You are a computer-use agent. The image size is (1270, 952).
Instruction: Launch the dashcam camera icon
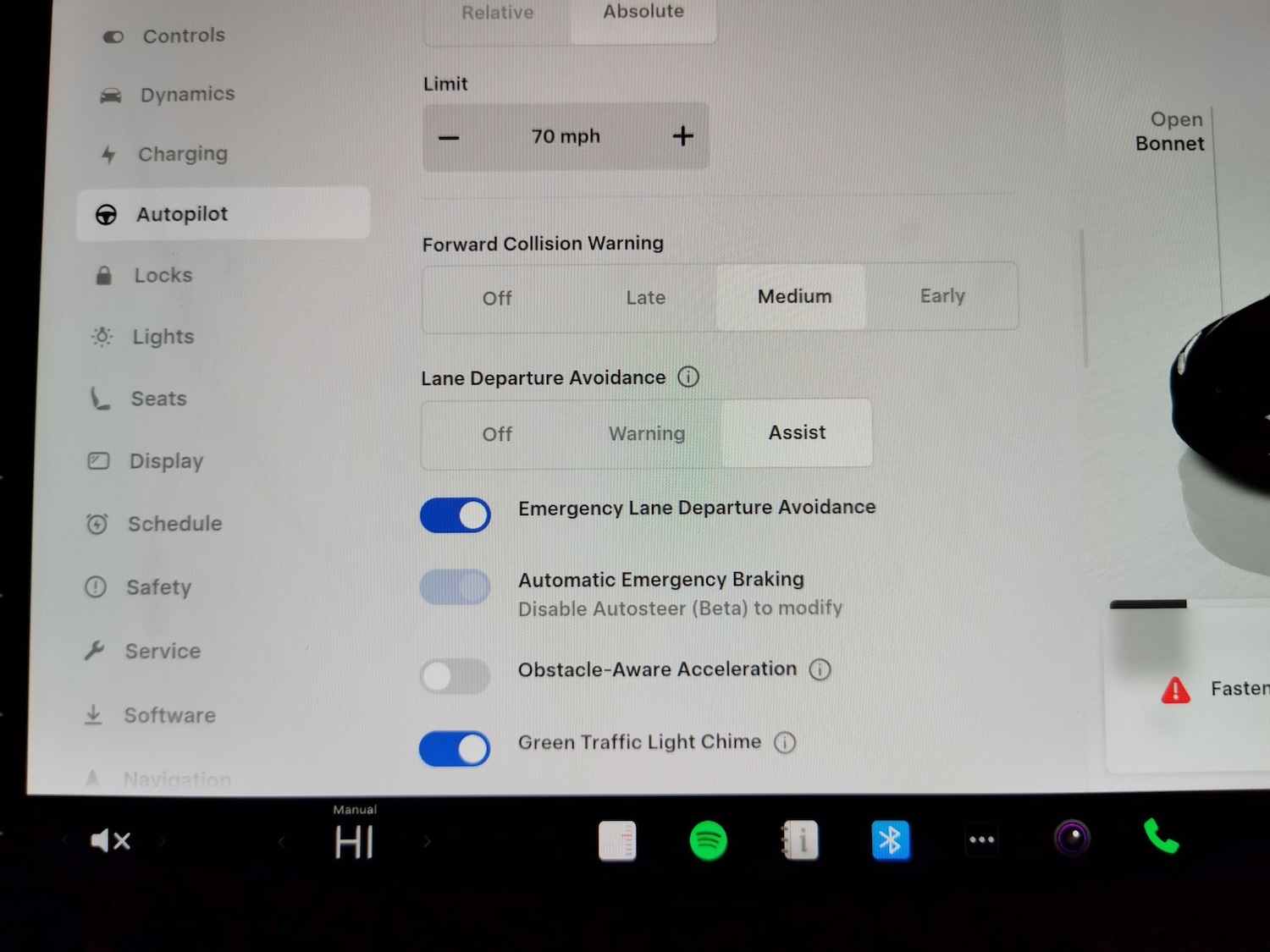pos(1072,839)
